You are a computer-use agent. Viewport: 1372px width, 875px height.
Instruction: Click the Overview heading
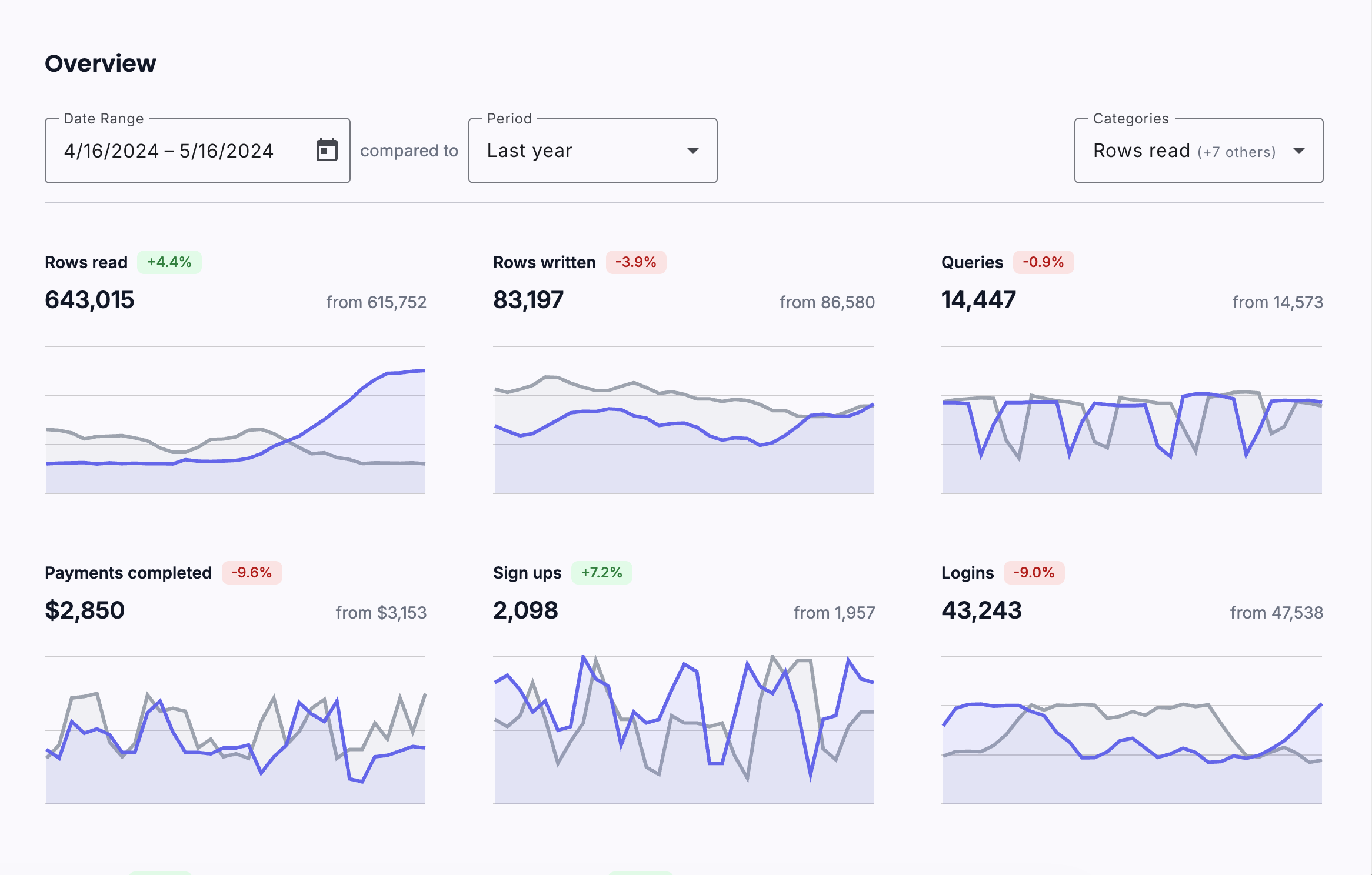(x=101, y=64)
